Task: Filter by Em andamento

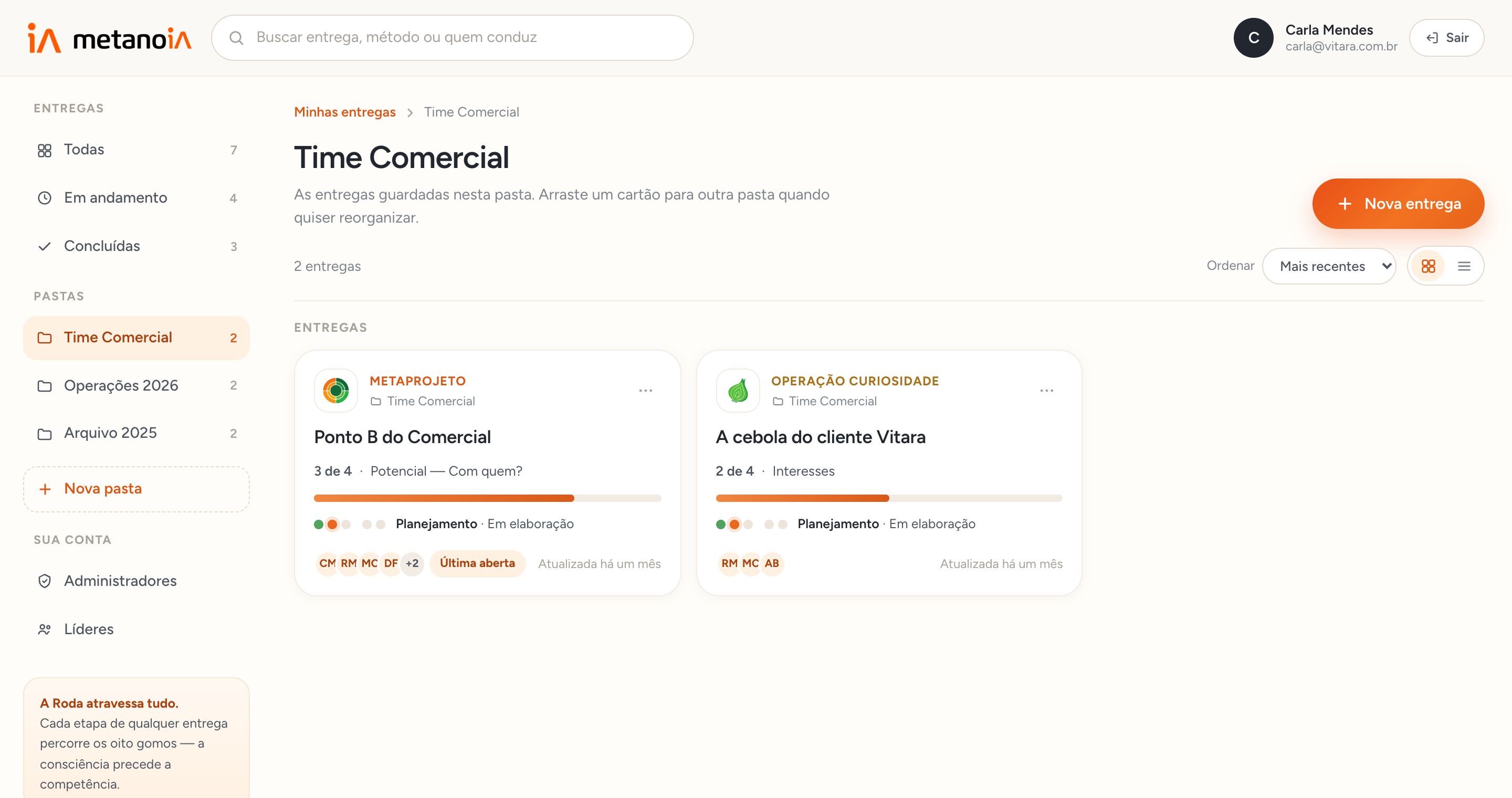Action: [x=136, y=198]
